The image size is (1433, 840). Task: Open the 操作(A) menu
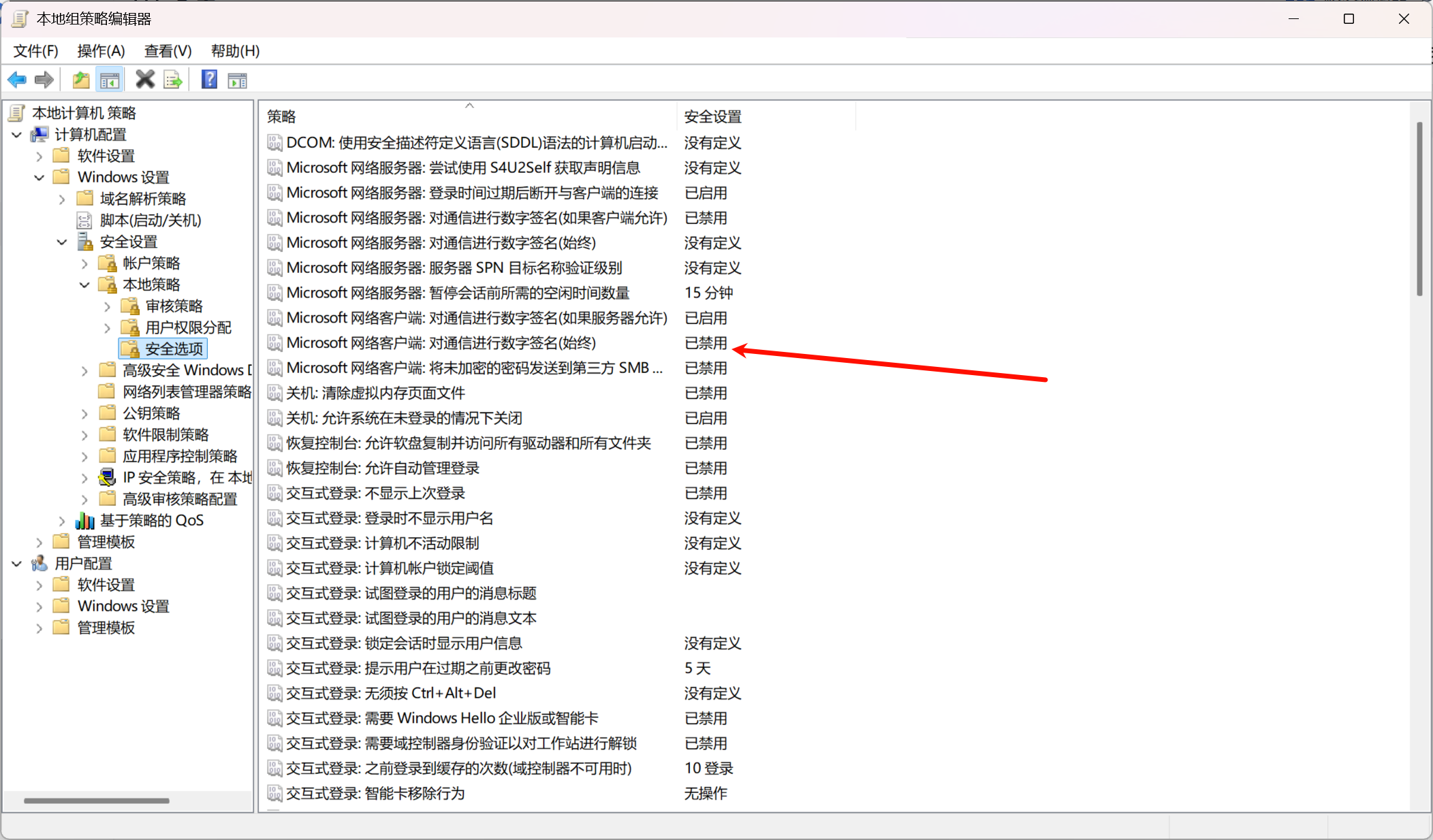101,51
